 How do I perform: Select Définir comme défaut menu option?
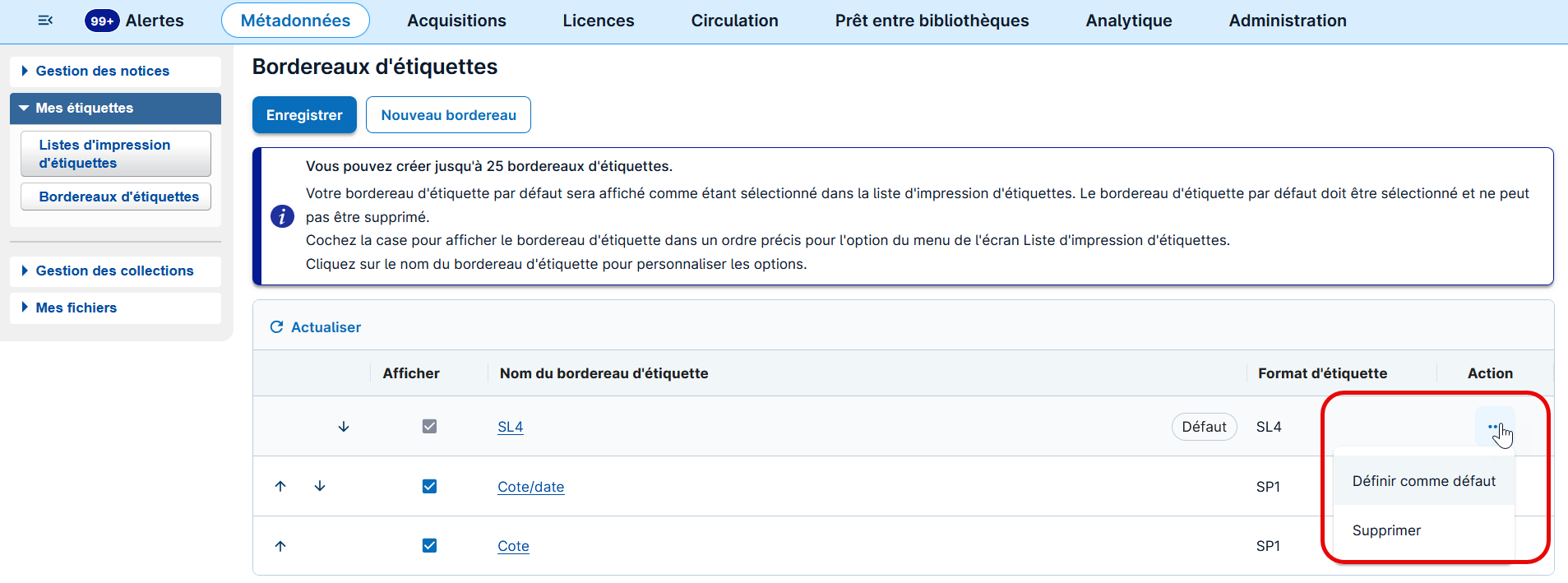[1423, 481]
